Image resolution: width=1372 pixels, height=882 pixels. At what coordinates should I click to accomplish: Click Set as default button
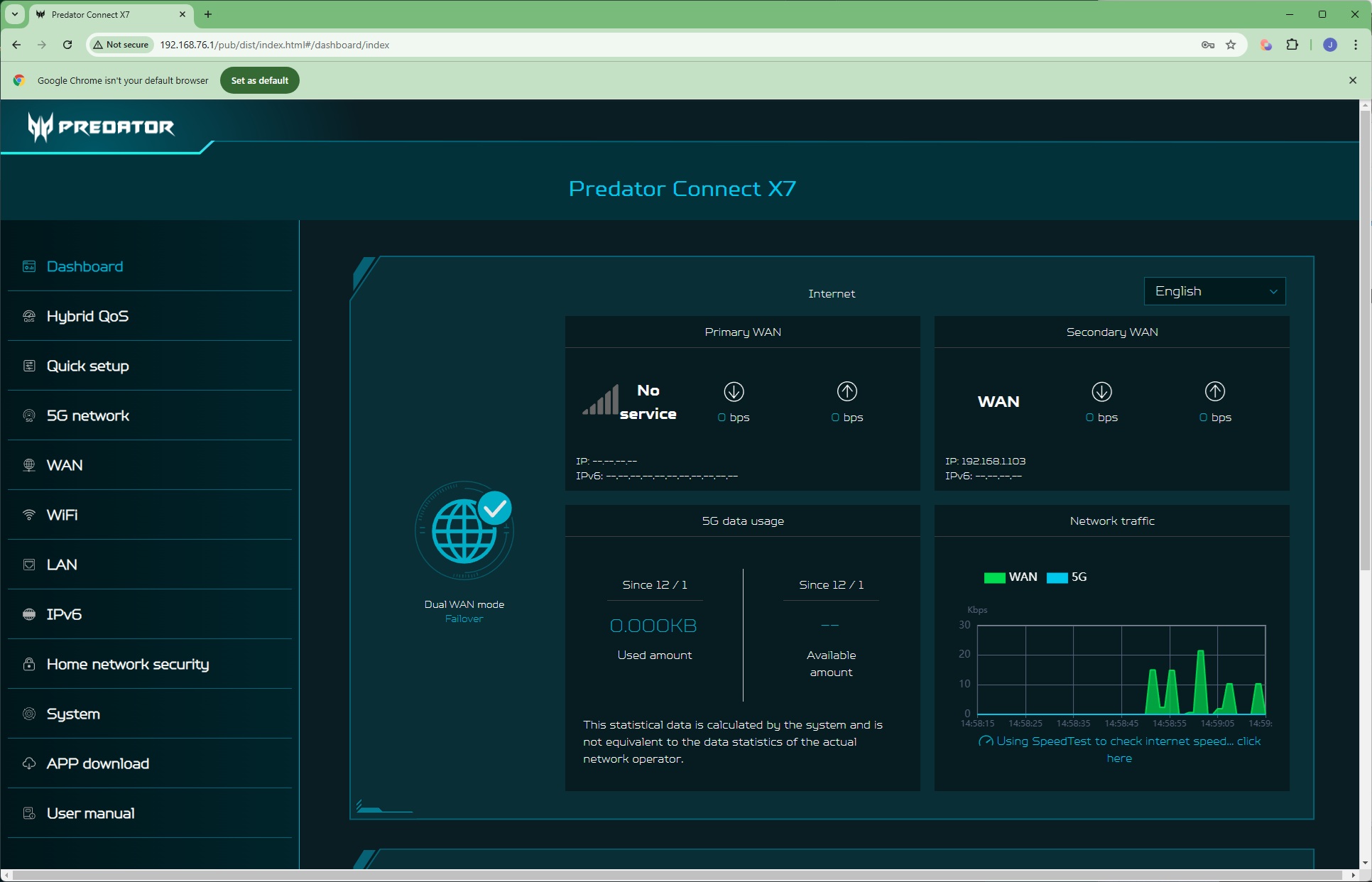[x=259, y=80]
